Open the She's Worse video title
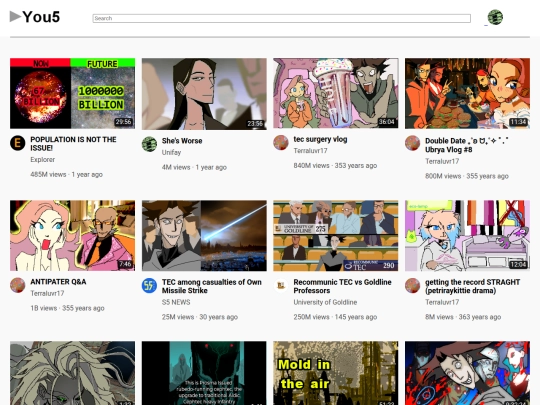 (x=182, y=141)
